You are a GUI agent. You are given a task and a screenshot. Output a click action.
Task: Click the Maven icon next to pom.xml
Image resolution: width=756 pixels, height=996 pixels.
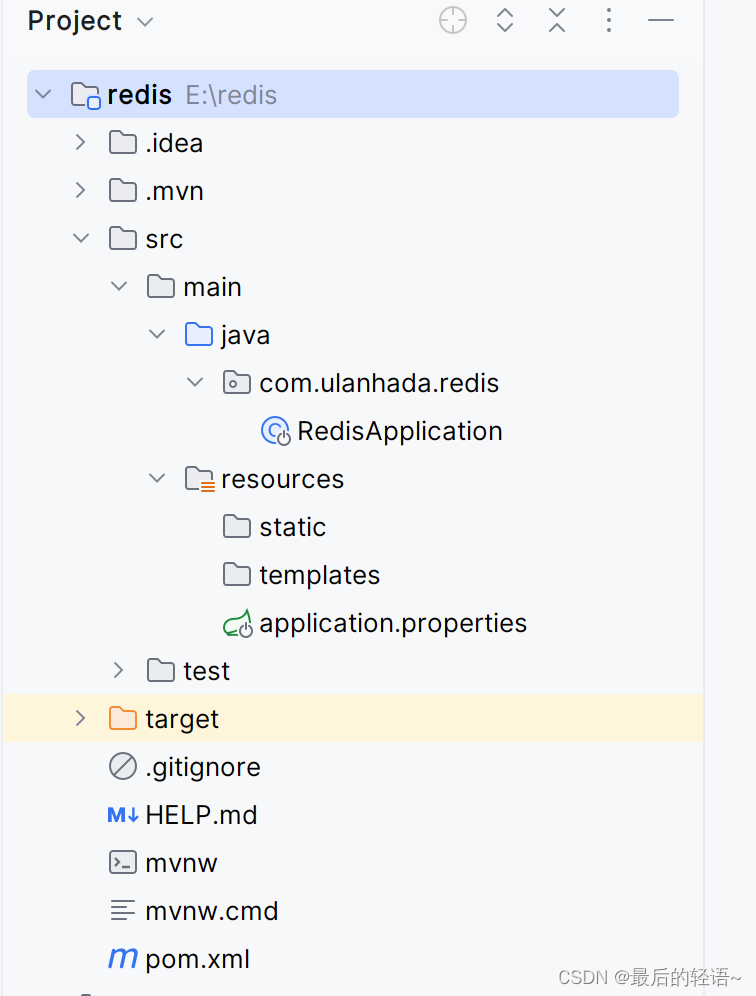[x=122, y=958]
